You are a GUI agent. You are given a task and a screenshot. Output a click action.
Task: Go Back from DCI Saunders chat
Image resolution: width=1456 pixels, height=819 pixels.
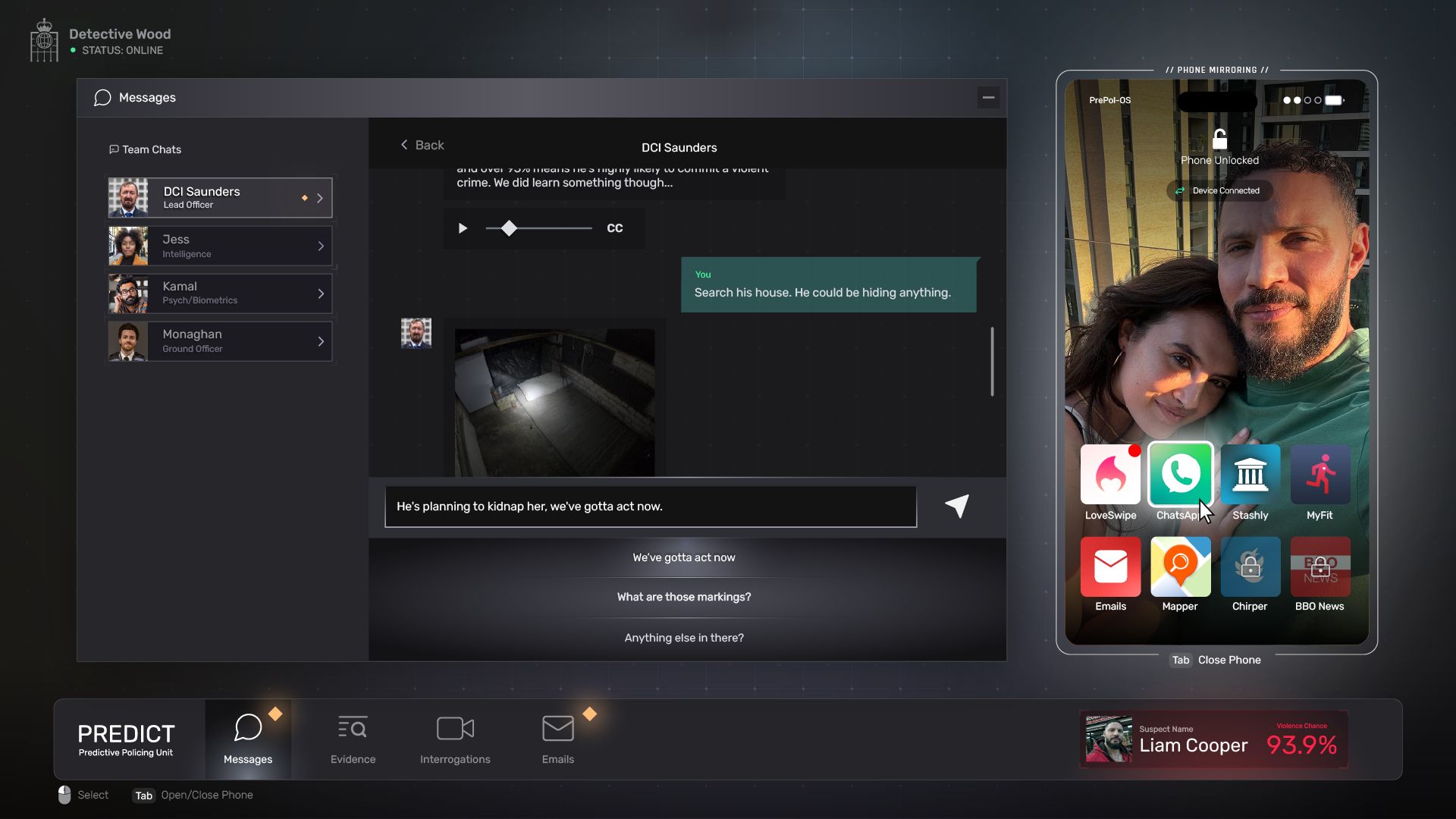422,145
